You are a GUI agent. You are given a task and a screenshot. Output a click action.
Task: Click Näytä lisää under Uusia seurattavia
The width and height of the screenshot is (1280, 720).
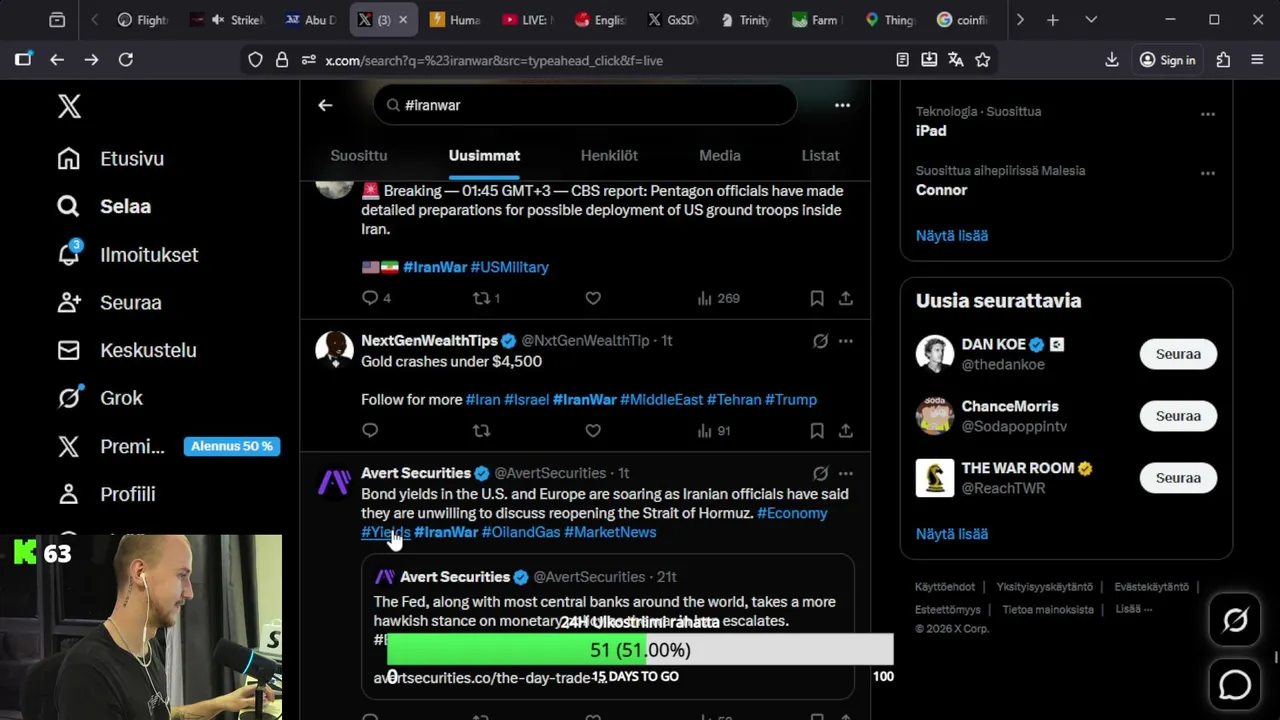[952, 533]
